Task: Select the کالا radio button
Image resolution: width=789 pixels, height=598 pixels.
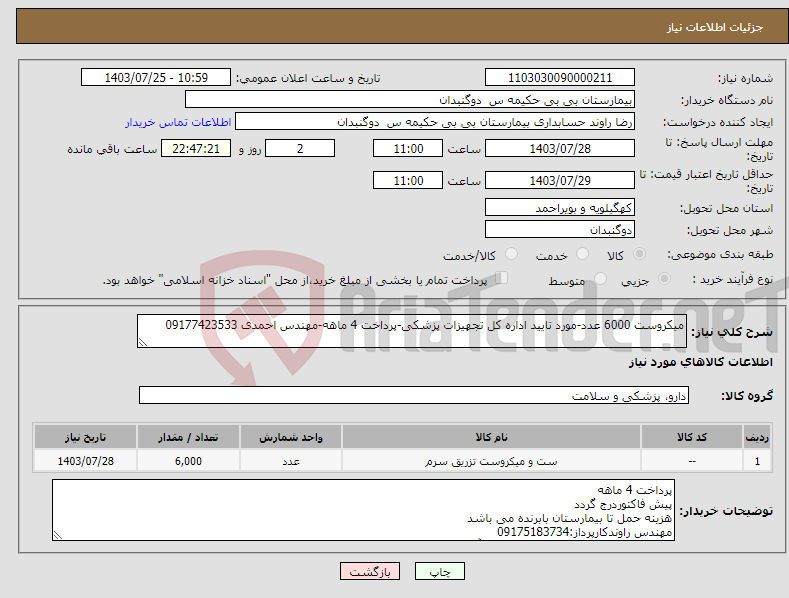Action: pos(640,254)
